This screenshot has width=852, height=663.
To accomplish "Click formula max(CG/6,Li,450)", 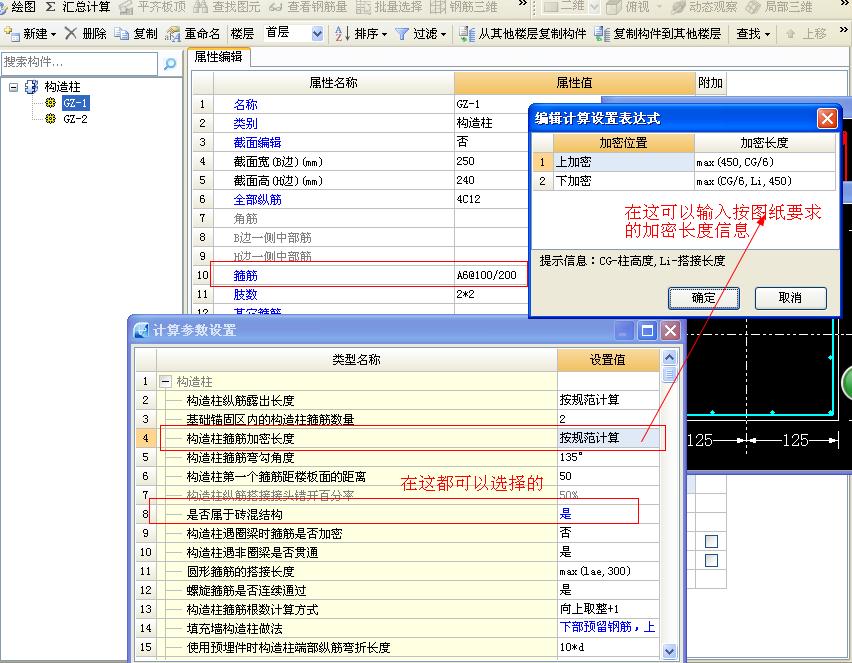I will tap(744, 181).
